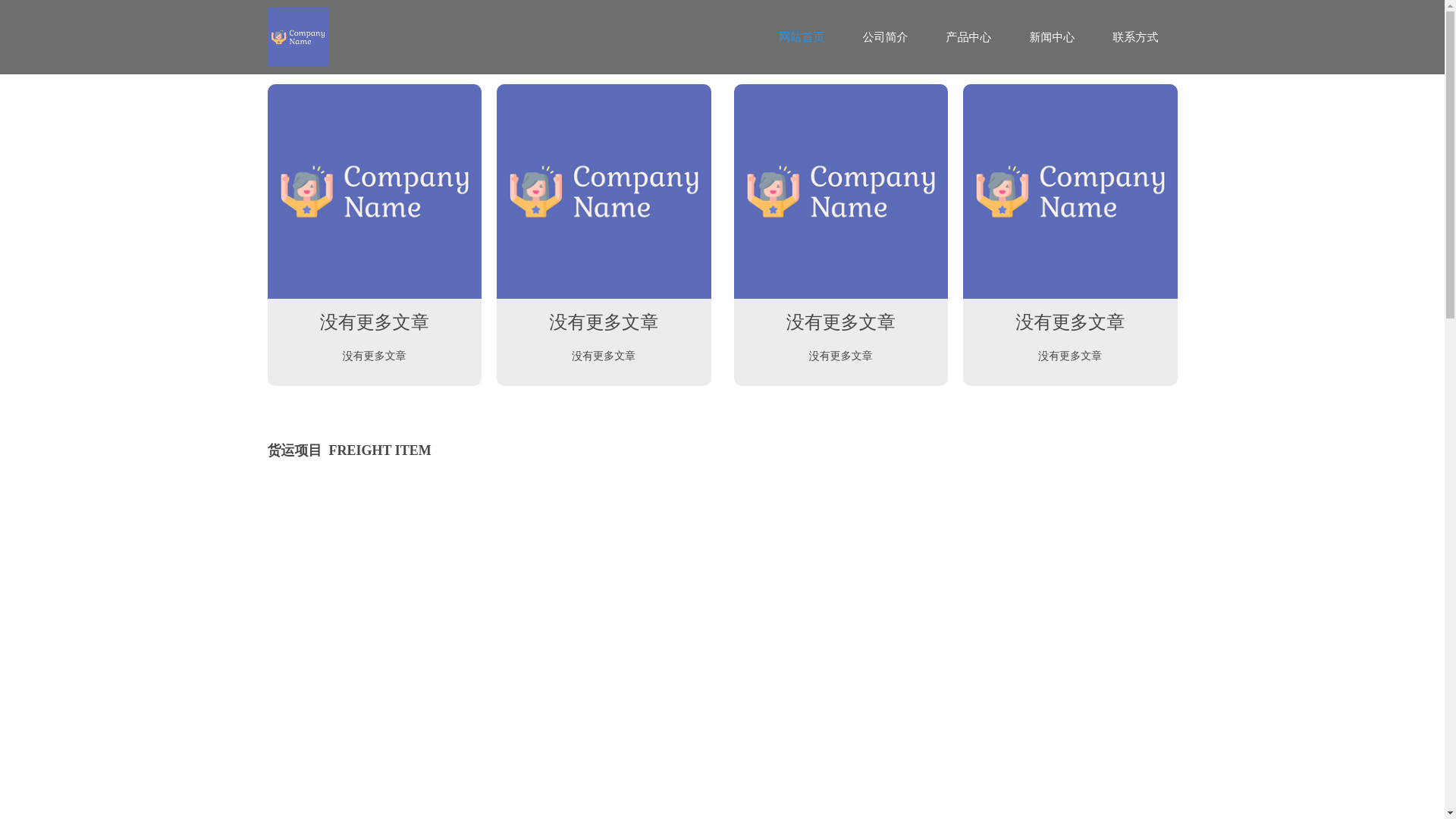Open the second card's Company Name image
Screen dimensions: 1456x819
click(x=604, y=191)
